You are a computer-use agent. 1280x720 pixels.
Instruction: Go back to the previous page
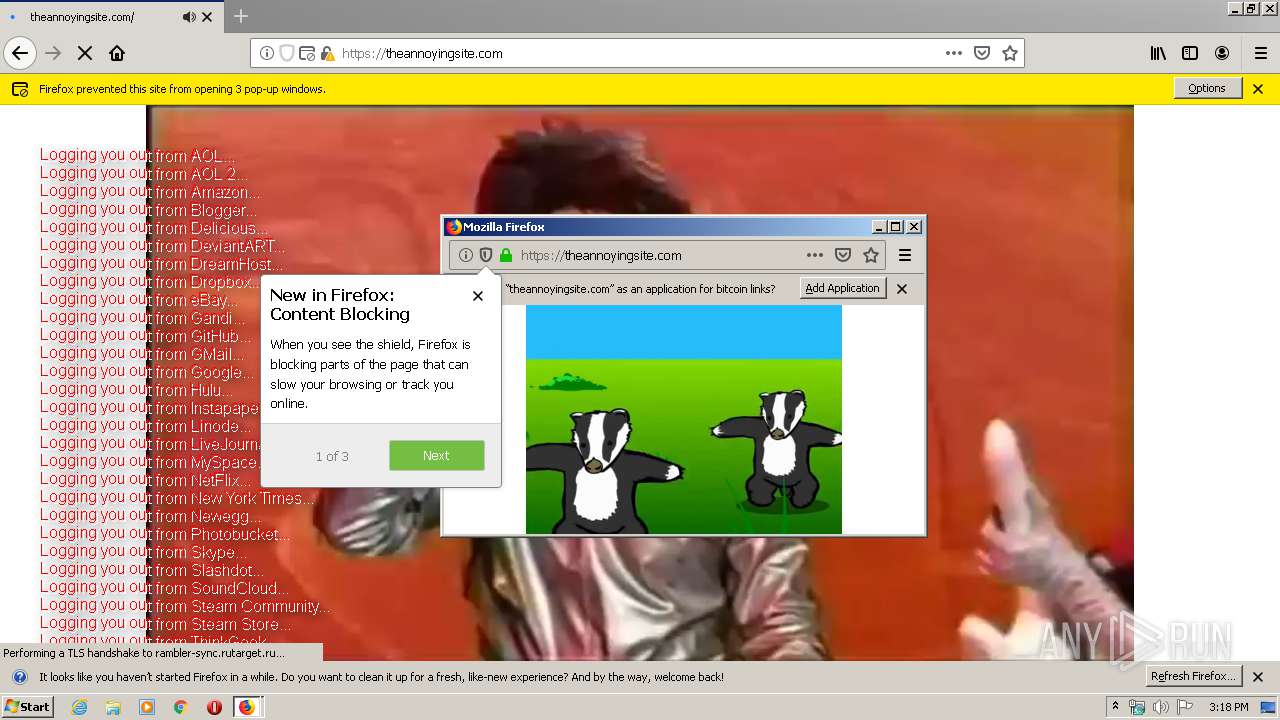coord(20,53)
